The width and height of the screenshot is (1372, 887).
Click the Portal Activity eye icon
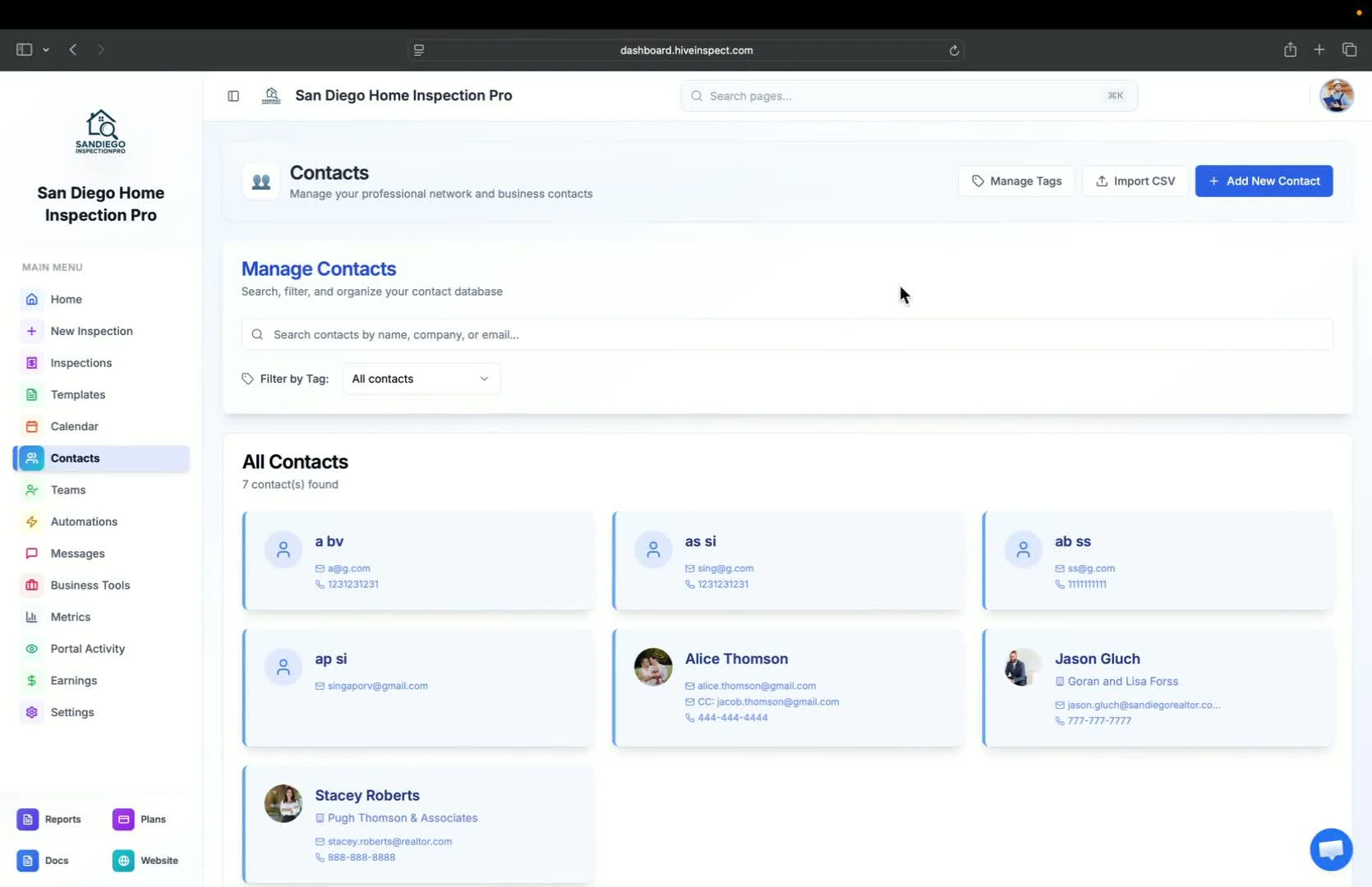[31, 649]
